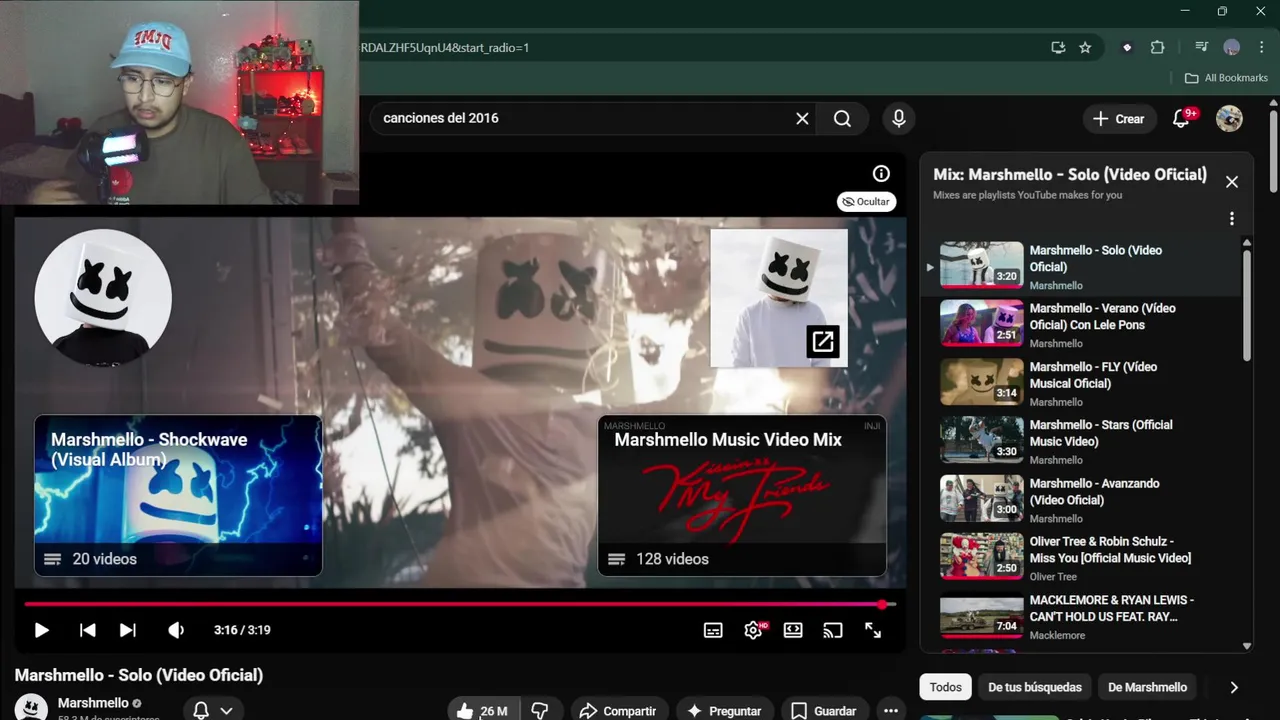Clear the search box text

[x=802, y=118]
